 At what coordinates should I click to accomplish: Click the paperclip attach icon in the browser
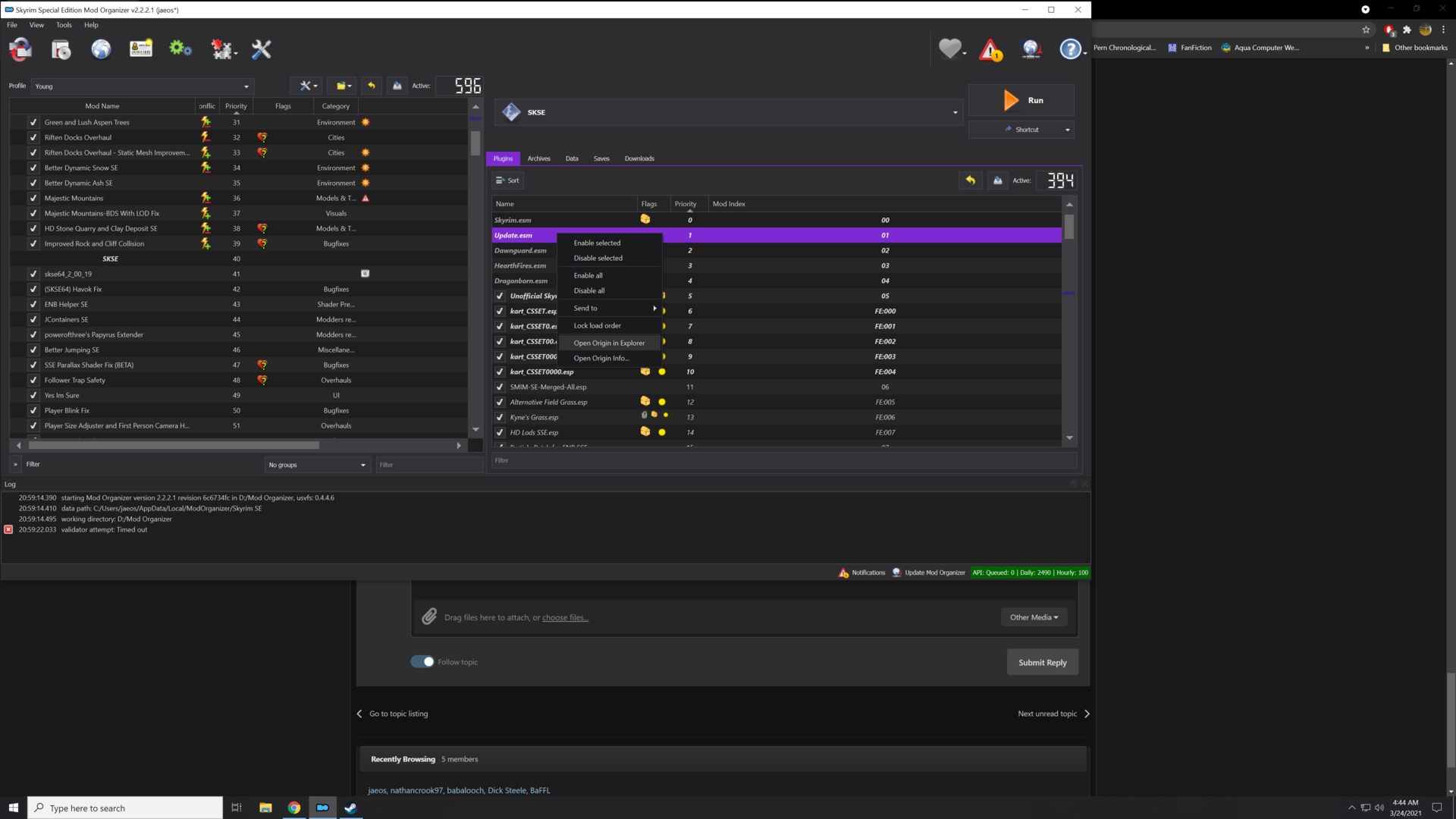pyautogui.click(x=429, y=617)
